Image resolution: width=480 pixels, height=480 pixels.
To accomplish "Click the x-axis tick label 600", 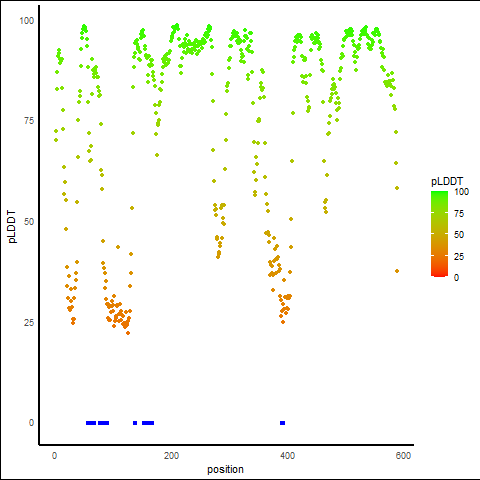I will tap(403, 456).
